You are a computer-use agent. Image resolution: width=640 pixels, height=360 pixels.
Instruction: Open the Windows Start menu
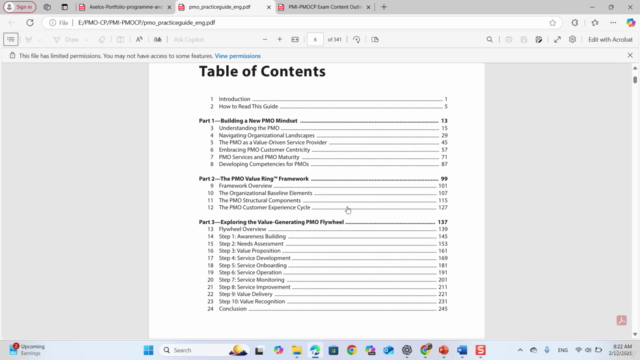point(149,350)
